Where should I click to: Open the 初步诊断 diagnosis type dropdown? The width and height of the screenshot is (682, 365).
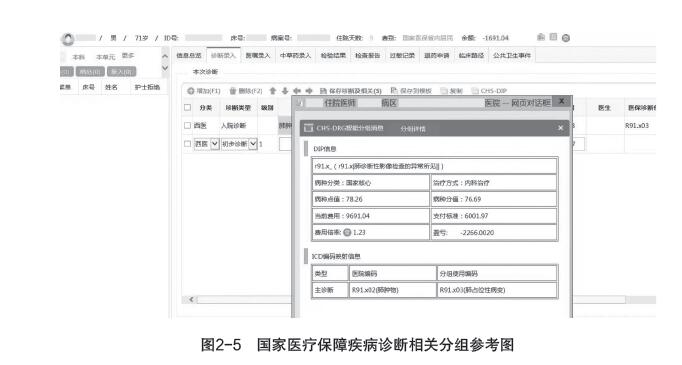253,144
